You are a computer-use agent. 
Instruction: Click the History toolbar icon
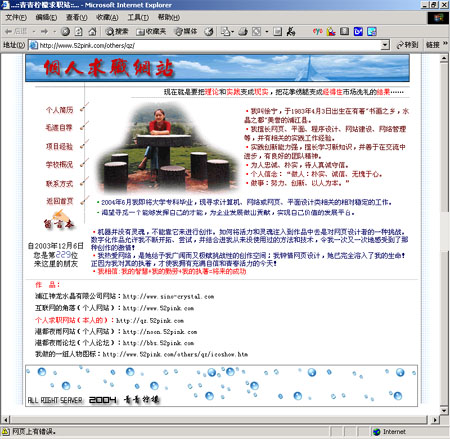[x=209, y=32]
